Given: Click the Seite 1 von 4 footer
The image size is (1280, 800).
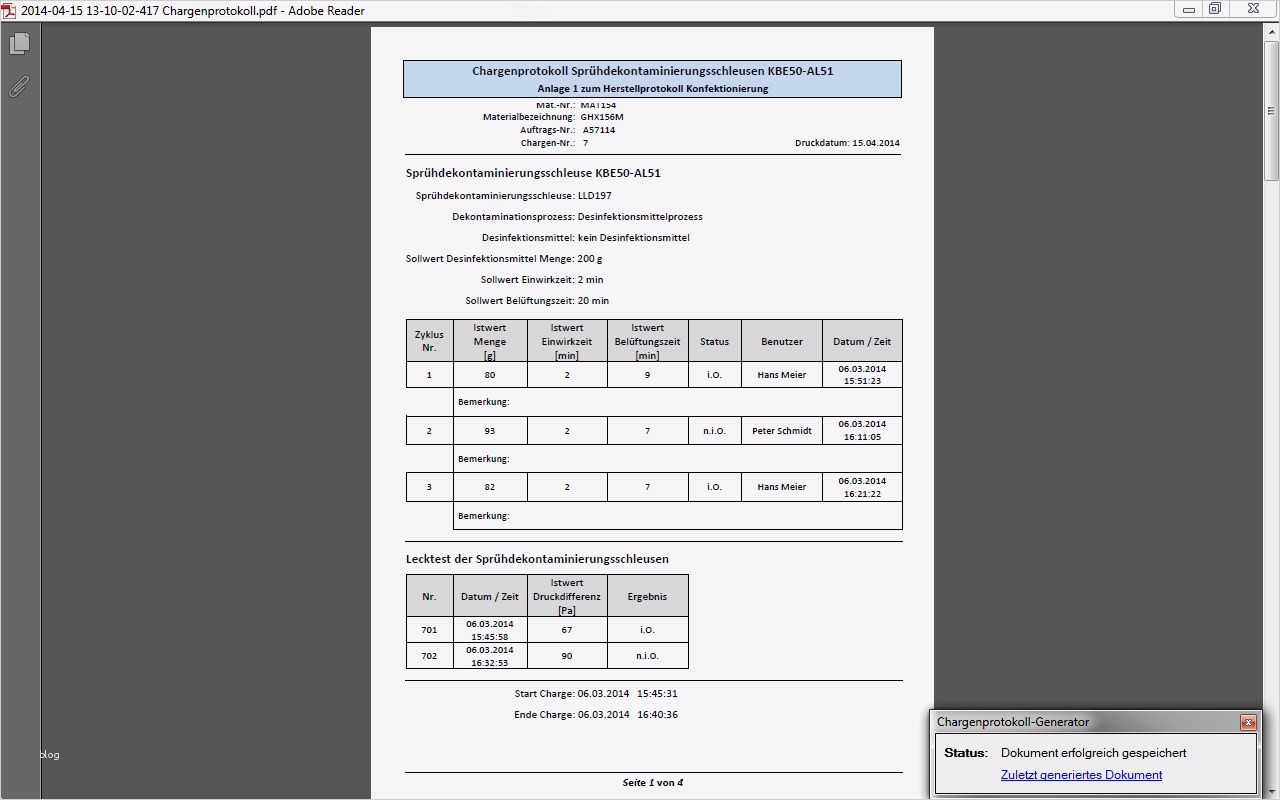Looking at the screenshot, I should point(652,783).
